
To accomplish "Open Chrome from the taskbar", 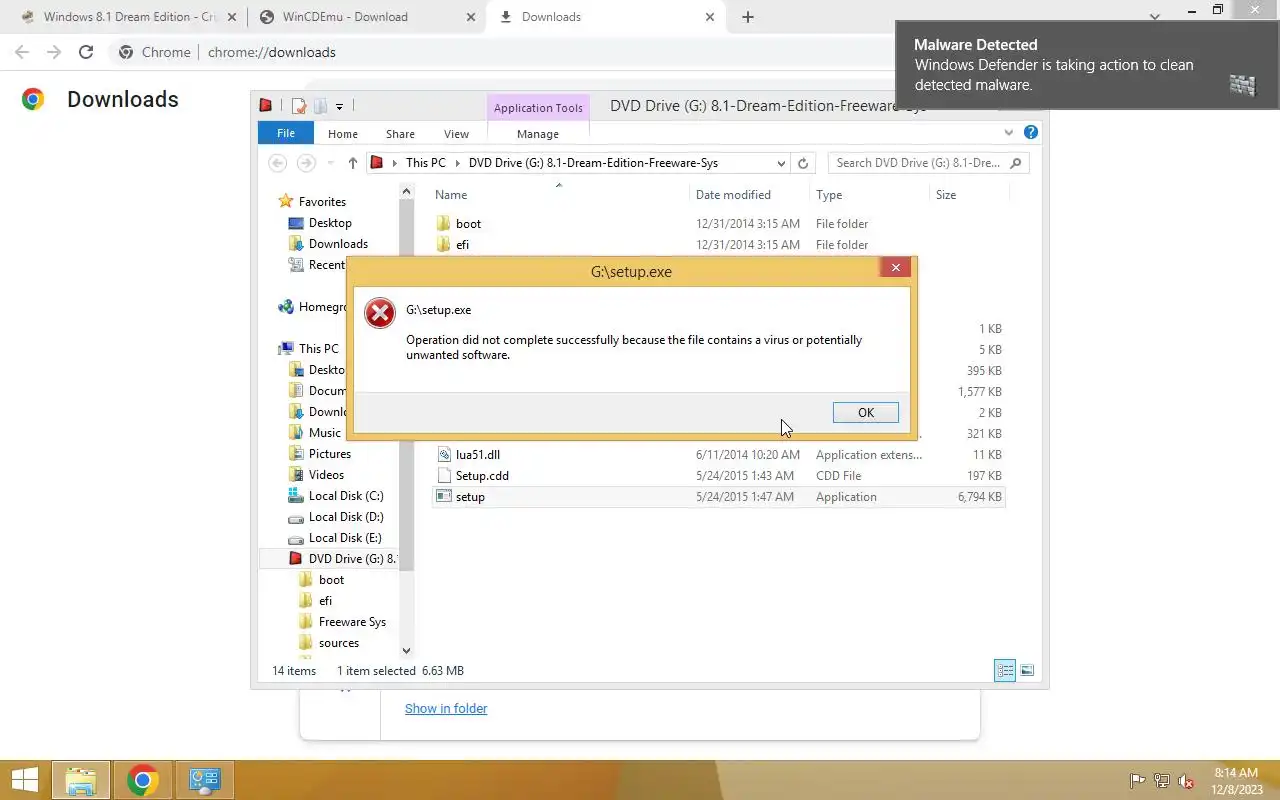I will click(143, 780).
